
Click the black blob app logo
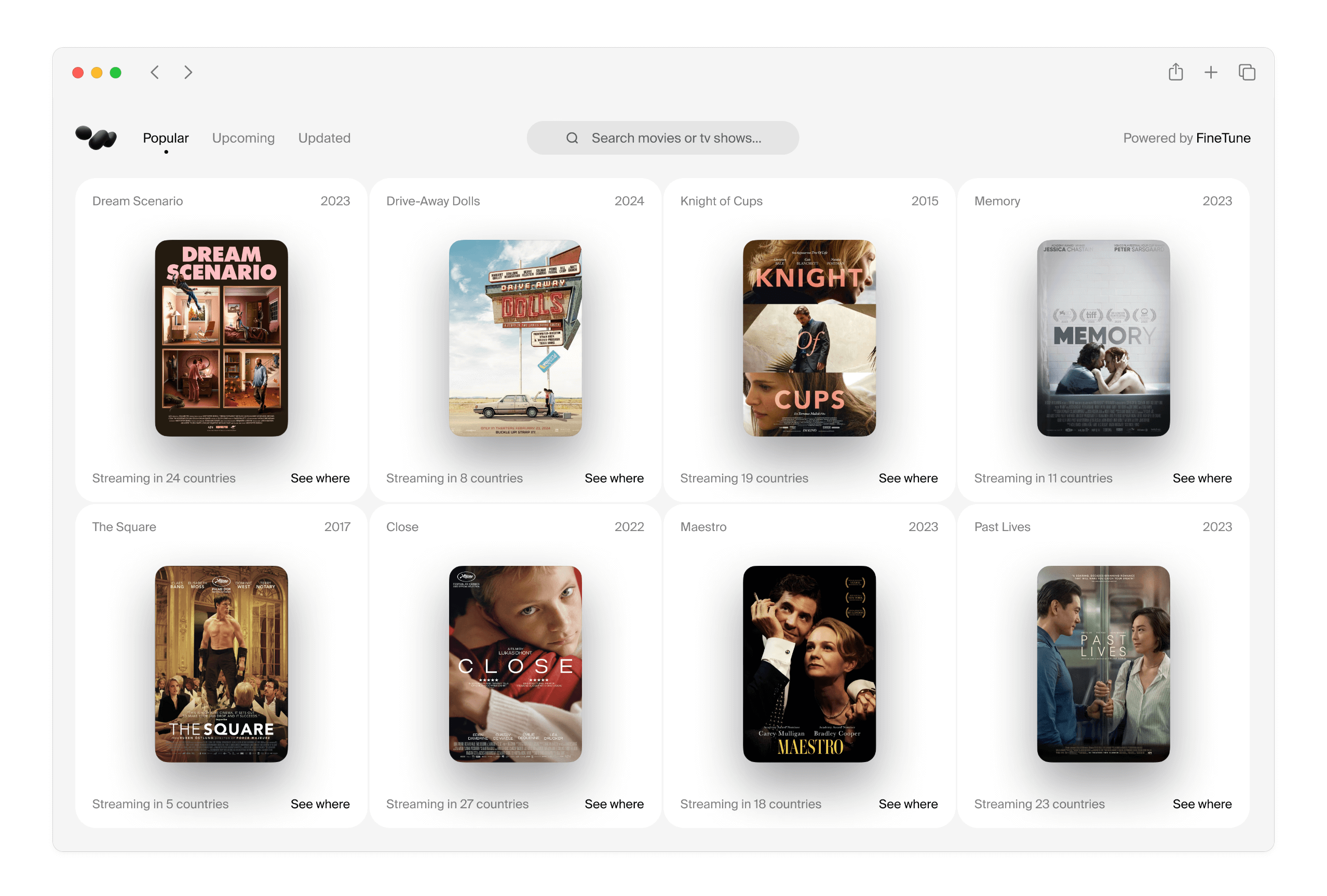click(96, 138)
